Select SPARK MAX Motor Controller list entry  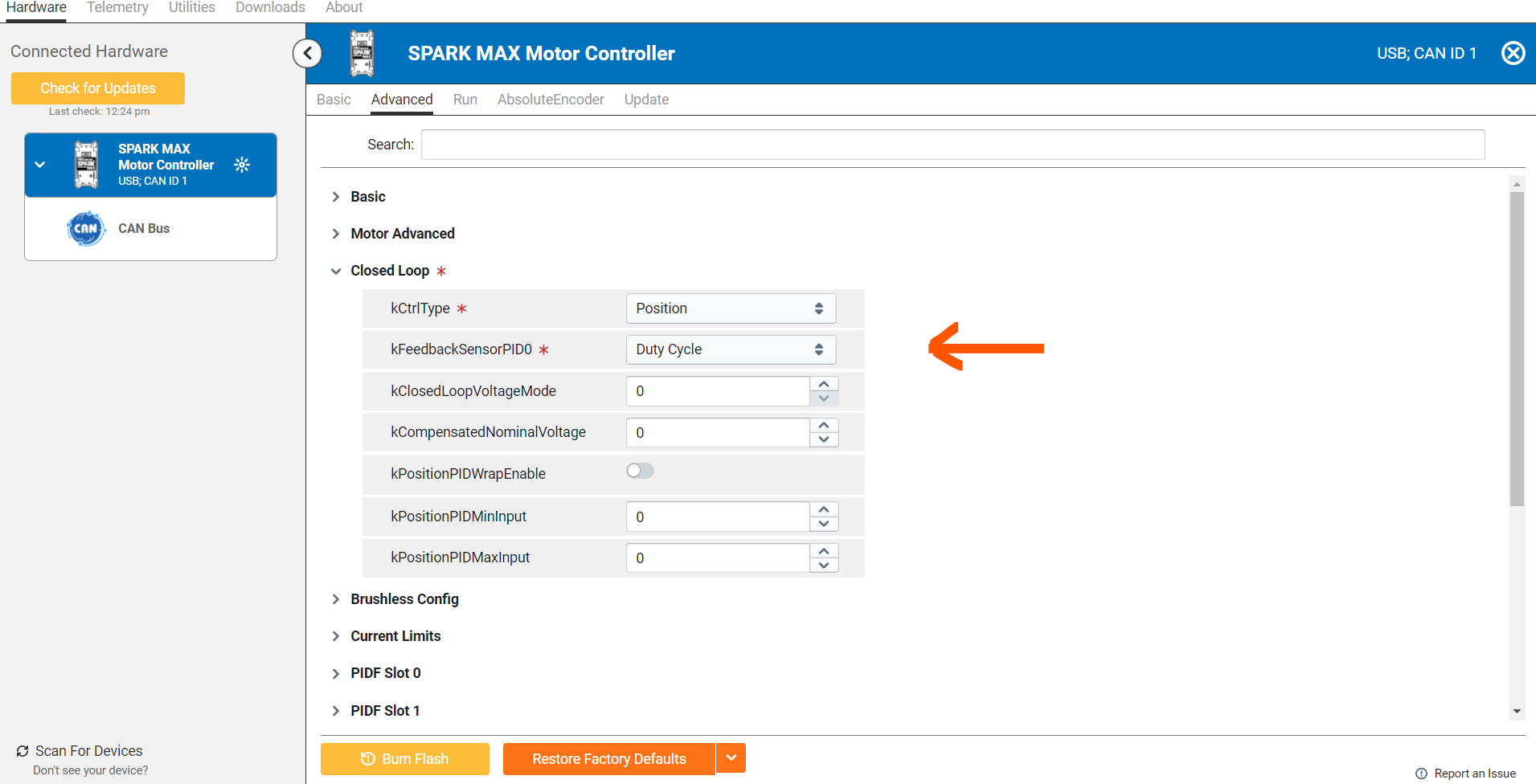pos(151,165)
